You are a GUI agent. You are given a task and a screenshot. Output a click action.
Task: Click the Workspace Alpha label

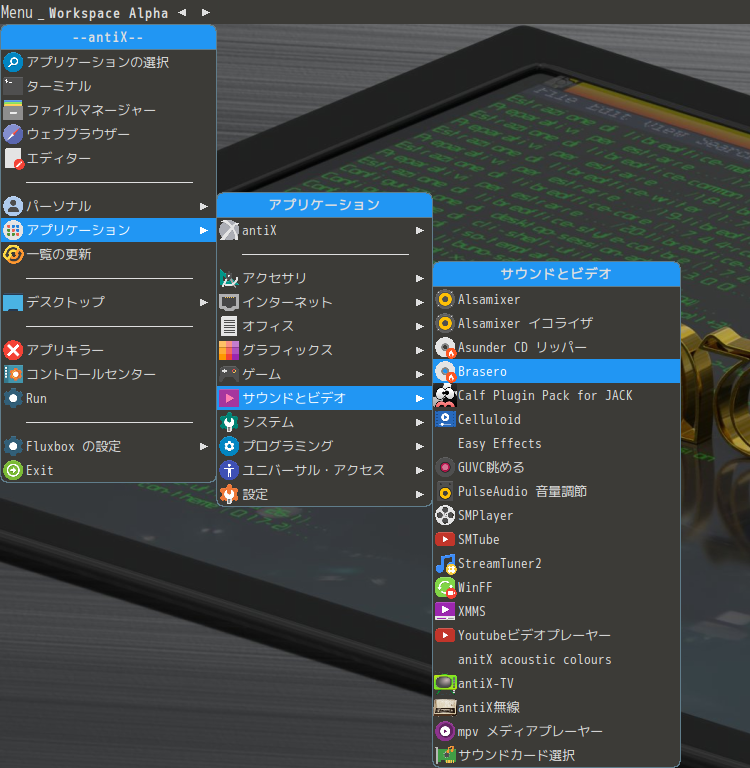coord(108,13)
